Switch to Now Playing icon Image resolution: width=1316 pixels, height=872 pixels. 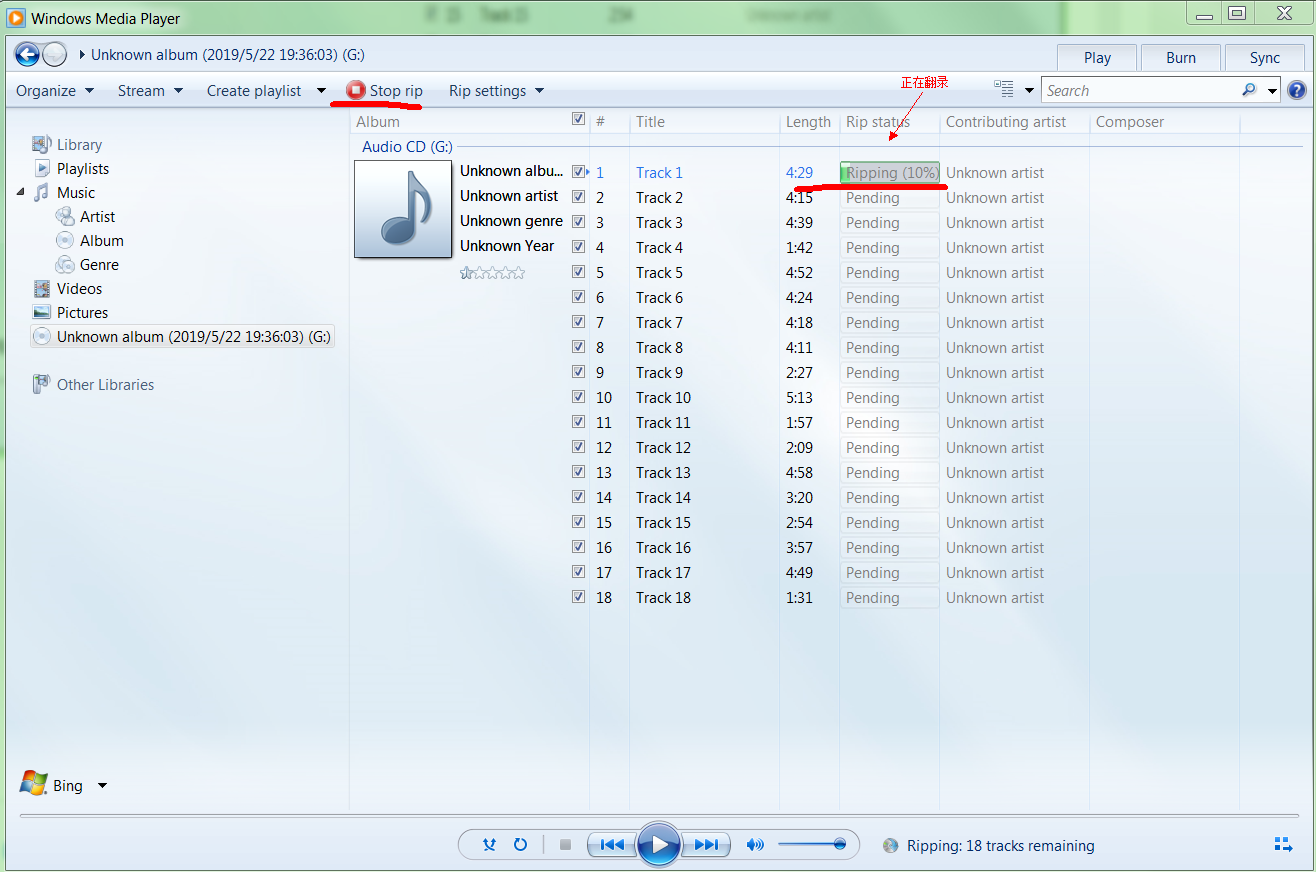(x=1283, y=845)
